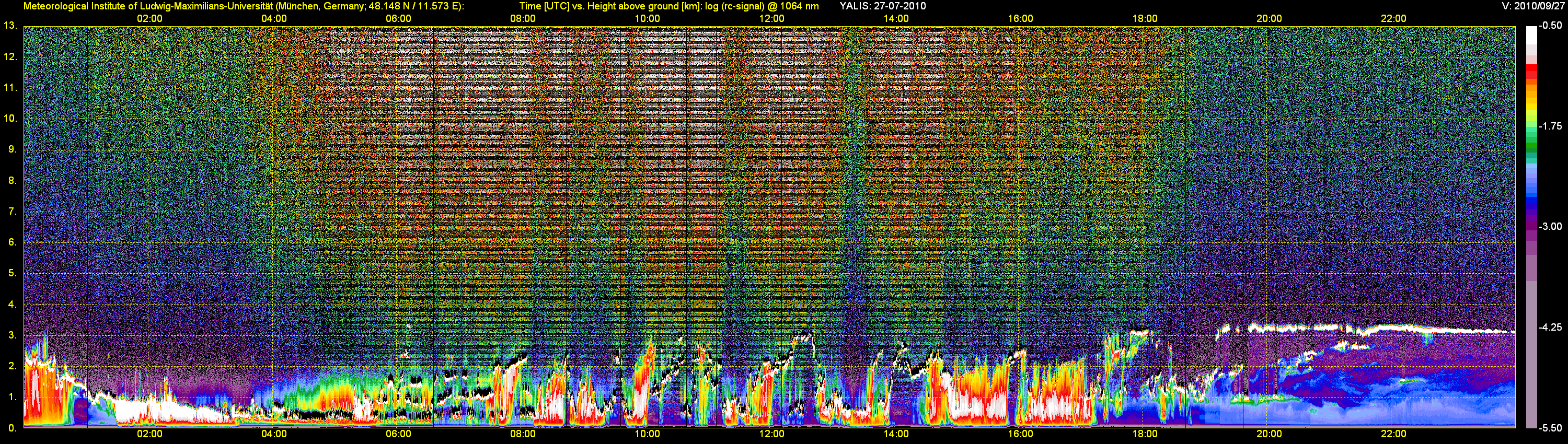Pick the red band in the color scale

pyautogui.click(x=1531, y=72)
